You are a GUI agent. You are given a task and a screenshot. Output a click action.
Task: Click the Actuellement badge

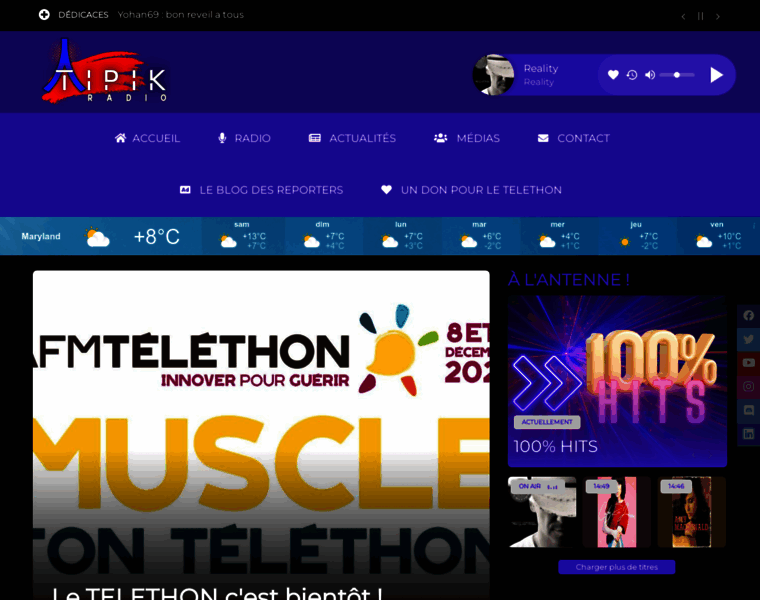547,422
